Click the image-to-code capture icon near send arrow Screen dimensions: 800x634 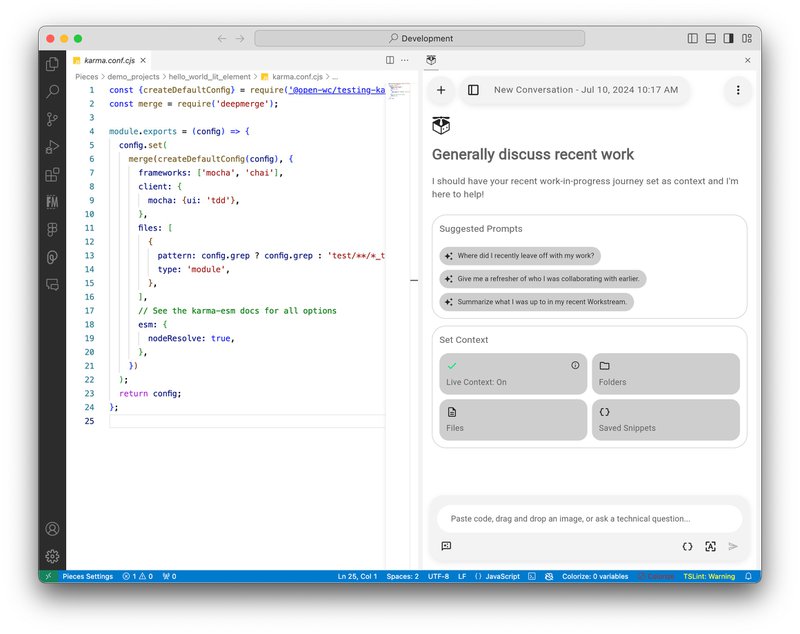click(711, 546)
